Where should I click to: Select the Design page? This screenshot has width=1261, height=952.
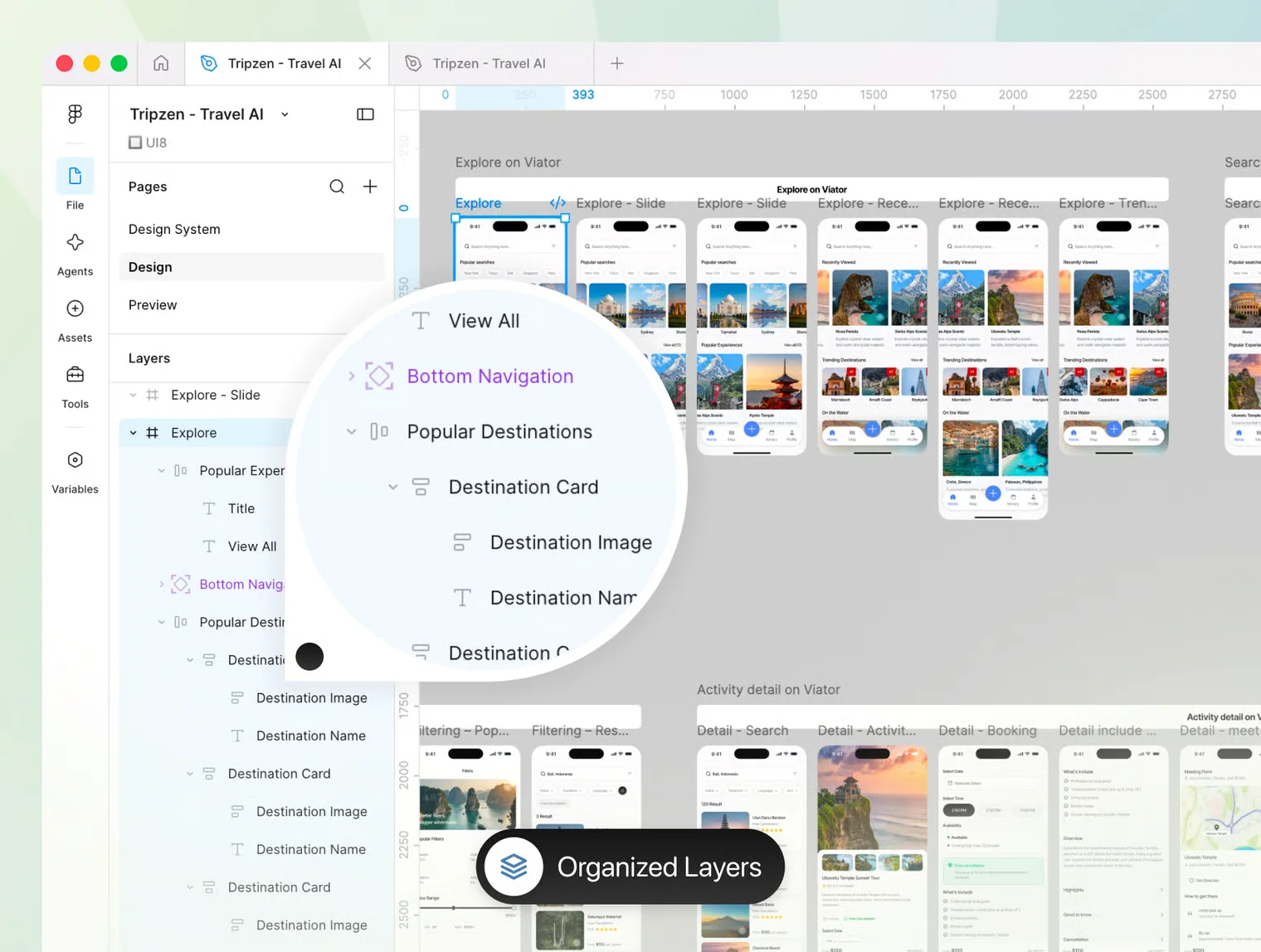252,267
